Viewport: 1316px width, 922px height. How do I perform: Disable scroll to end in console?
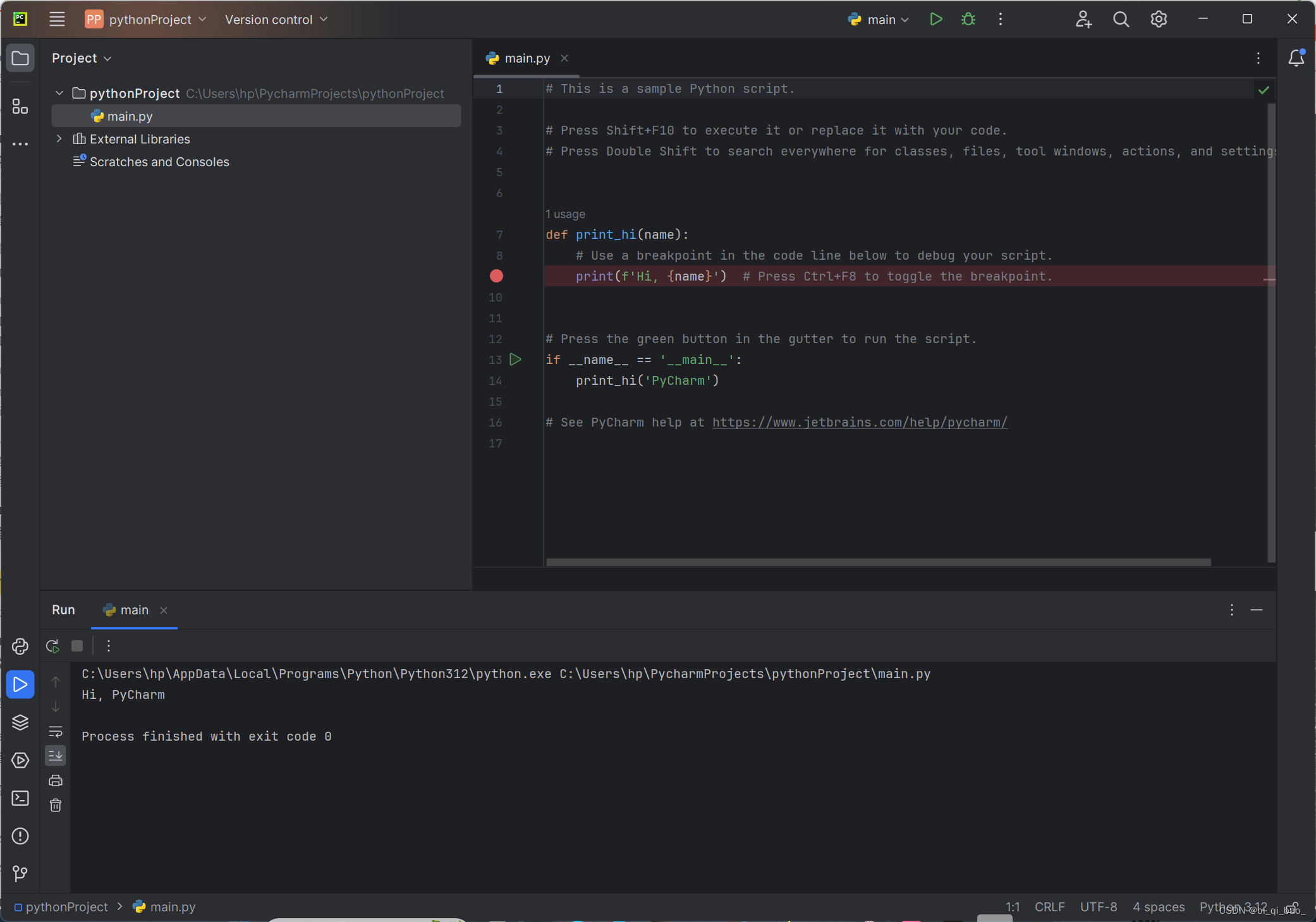tap(55, 755)
